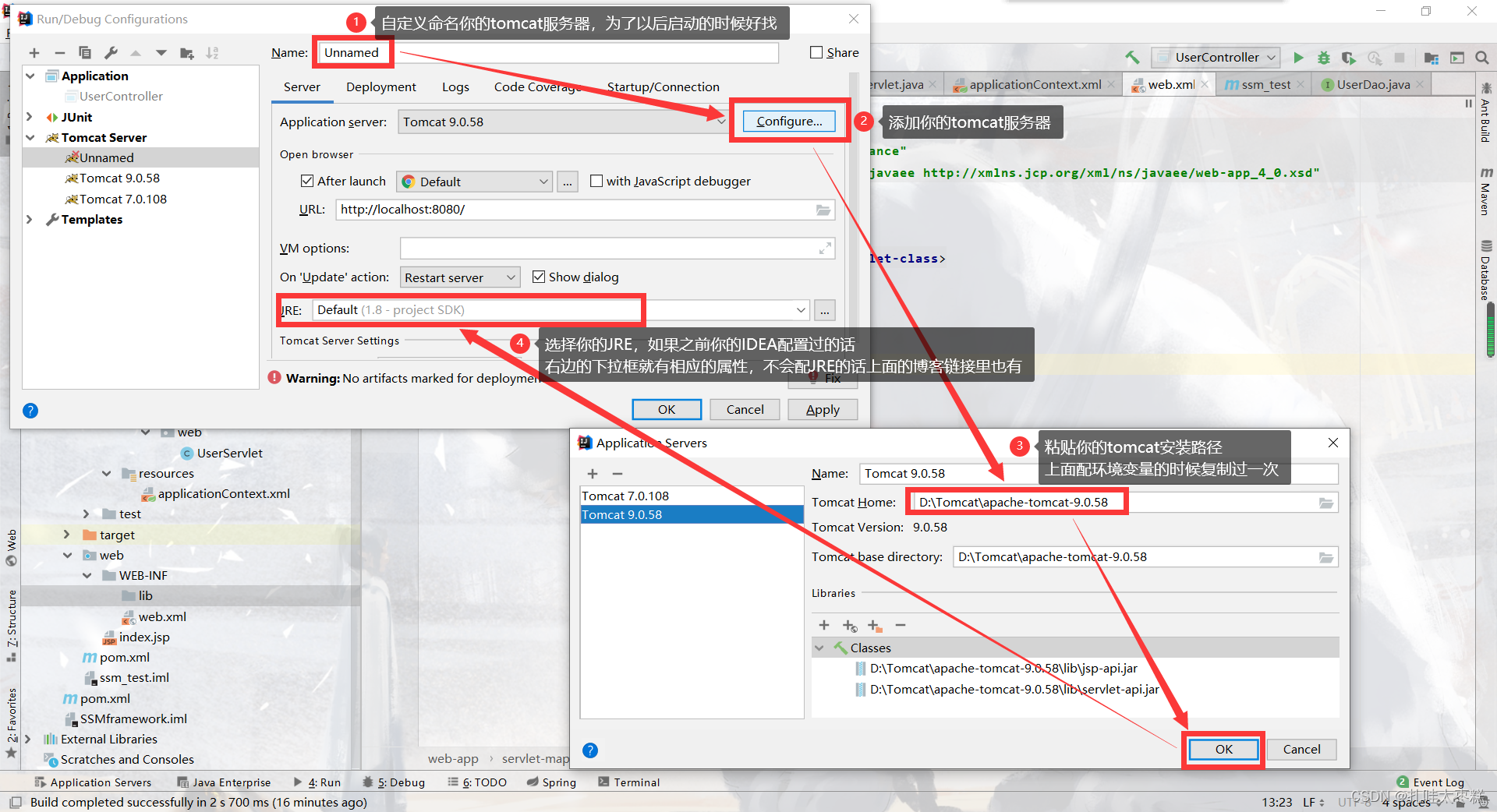Click OK in the Application Servers dialog
Screen dimensions: 1497x812
point(1223,750)
